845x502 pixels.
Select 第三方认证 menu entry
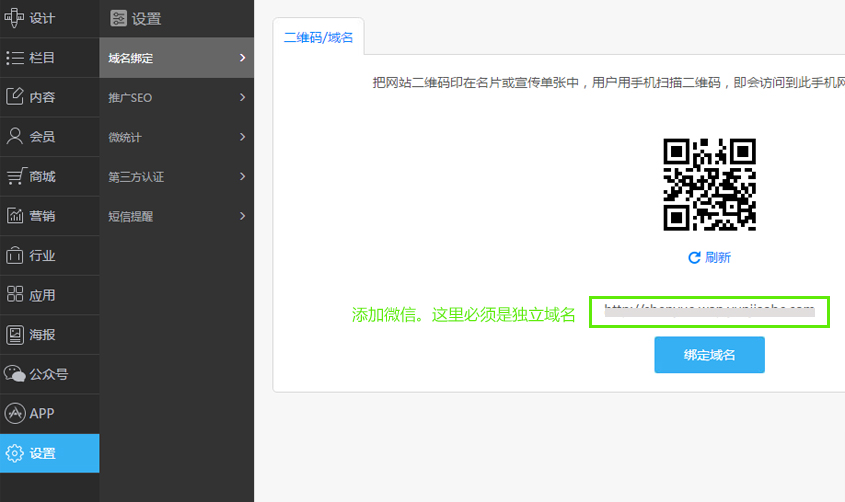[176, 177]
